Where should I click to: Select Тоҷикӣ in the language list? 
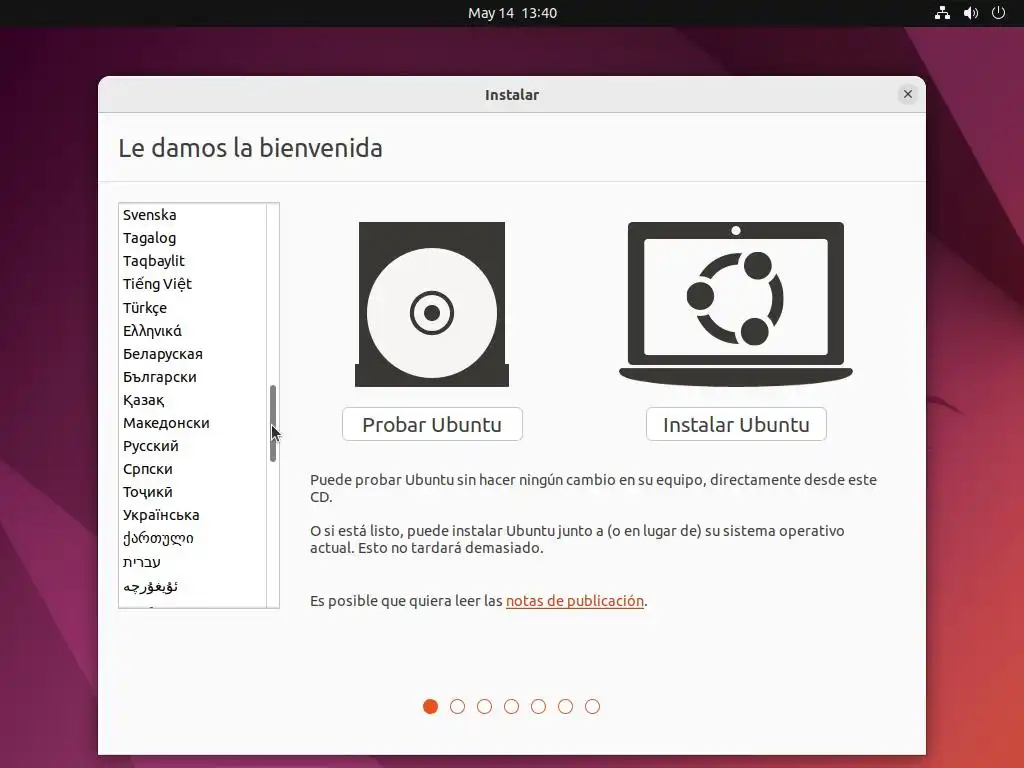point(193,492)
